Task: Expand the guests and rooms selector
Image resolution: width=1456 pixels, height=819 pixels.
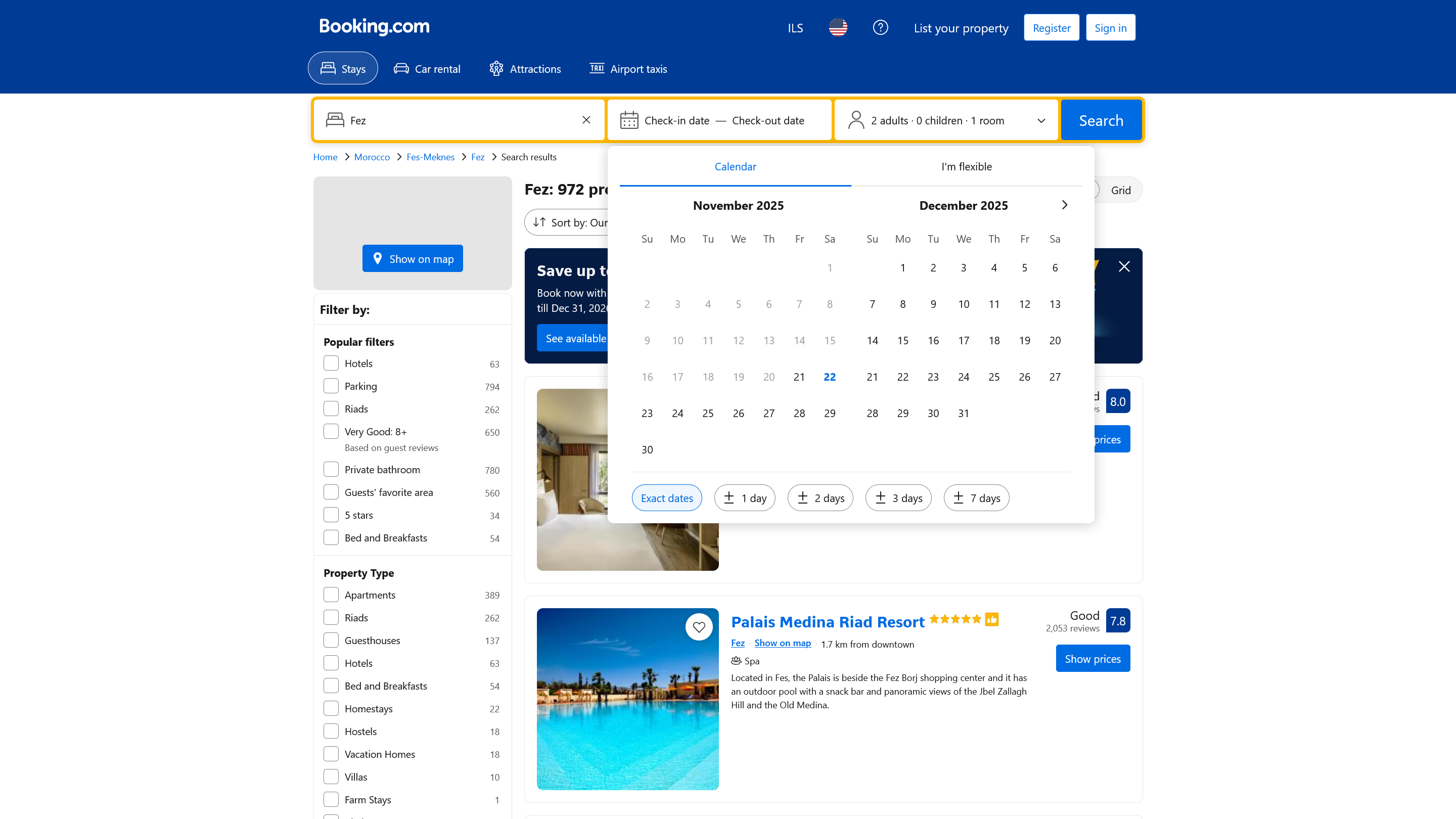Action: [1040, 120]
